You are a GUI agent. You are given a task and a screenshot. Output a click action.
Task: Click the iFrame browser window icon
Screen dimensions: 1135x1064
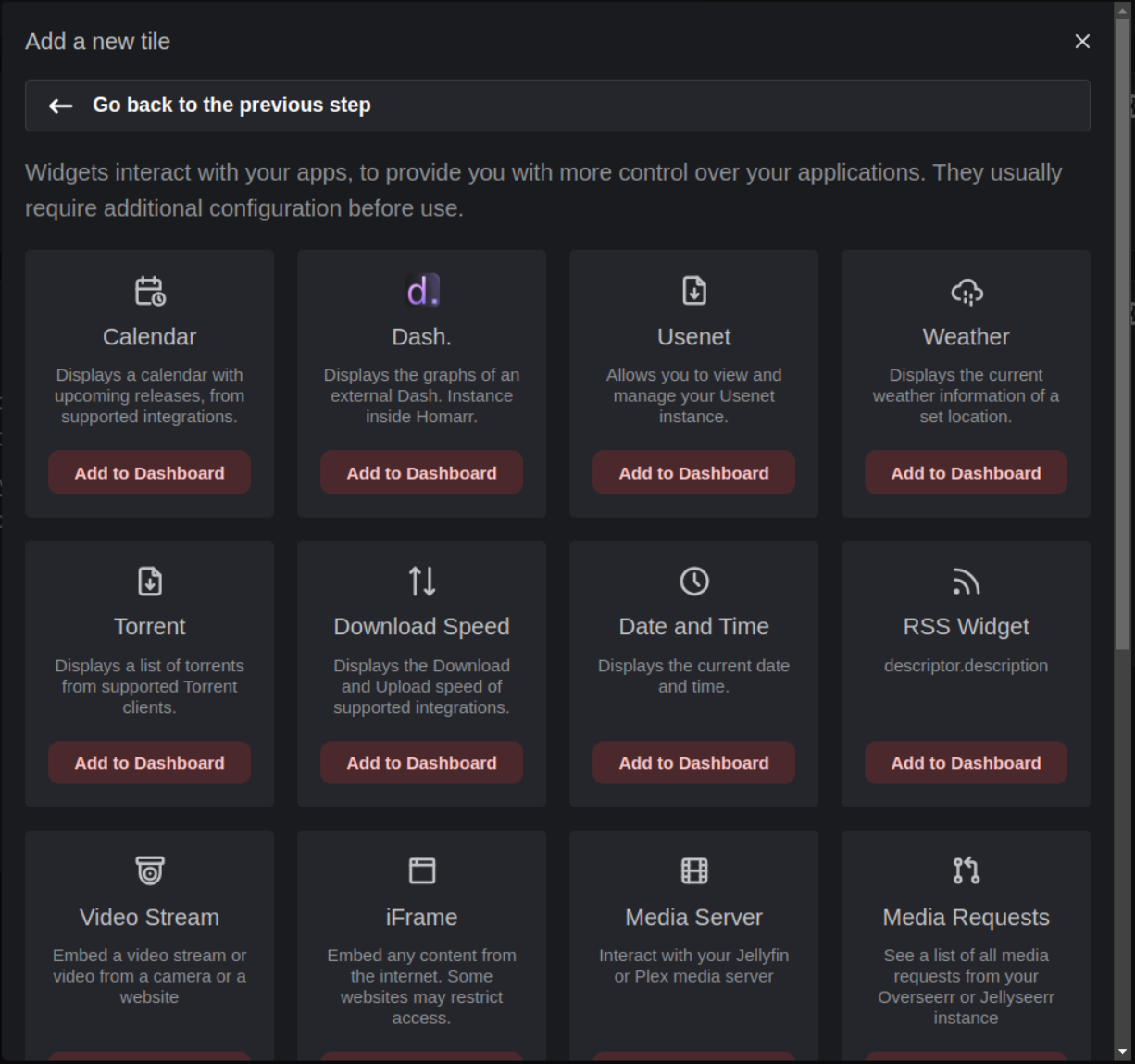tap(421, 870)
